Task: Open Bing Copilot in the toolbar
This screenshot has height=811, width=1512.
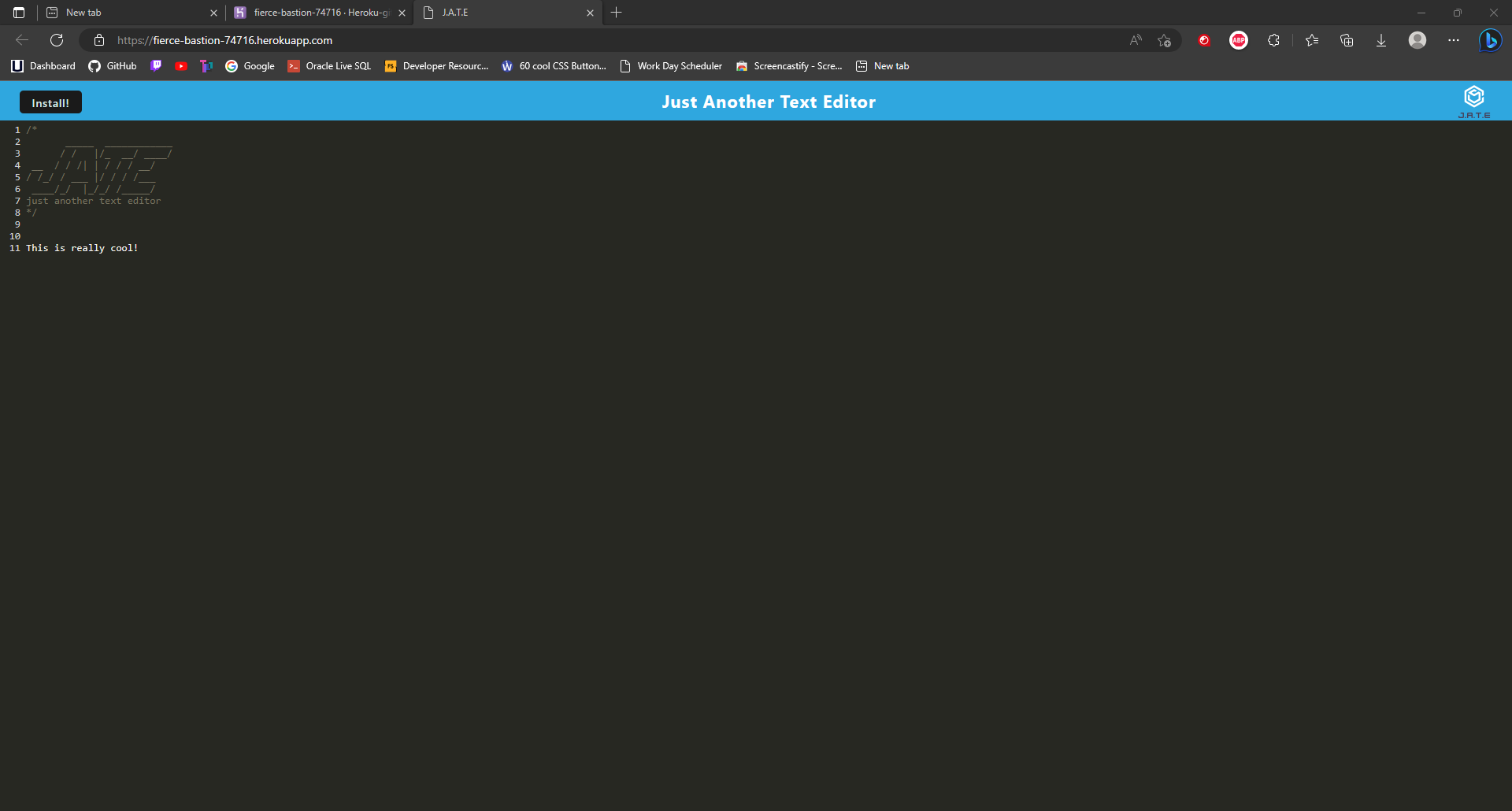Action: [x=1491, y=40]
